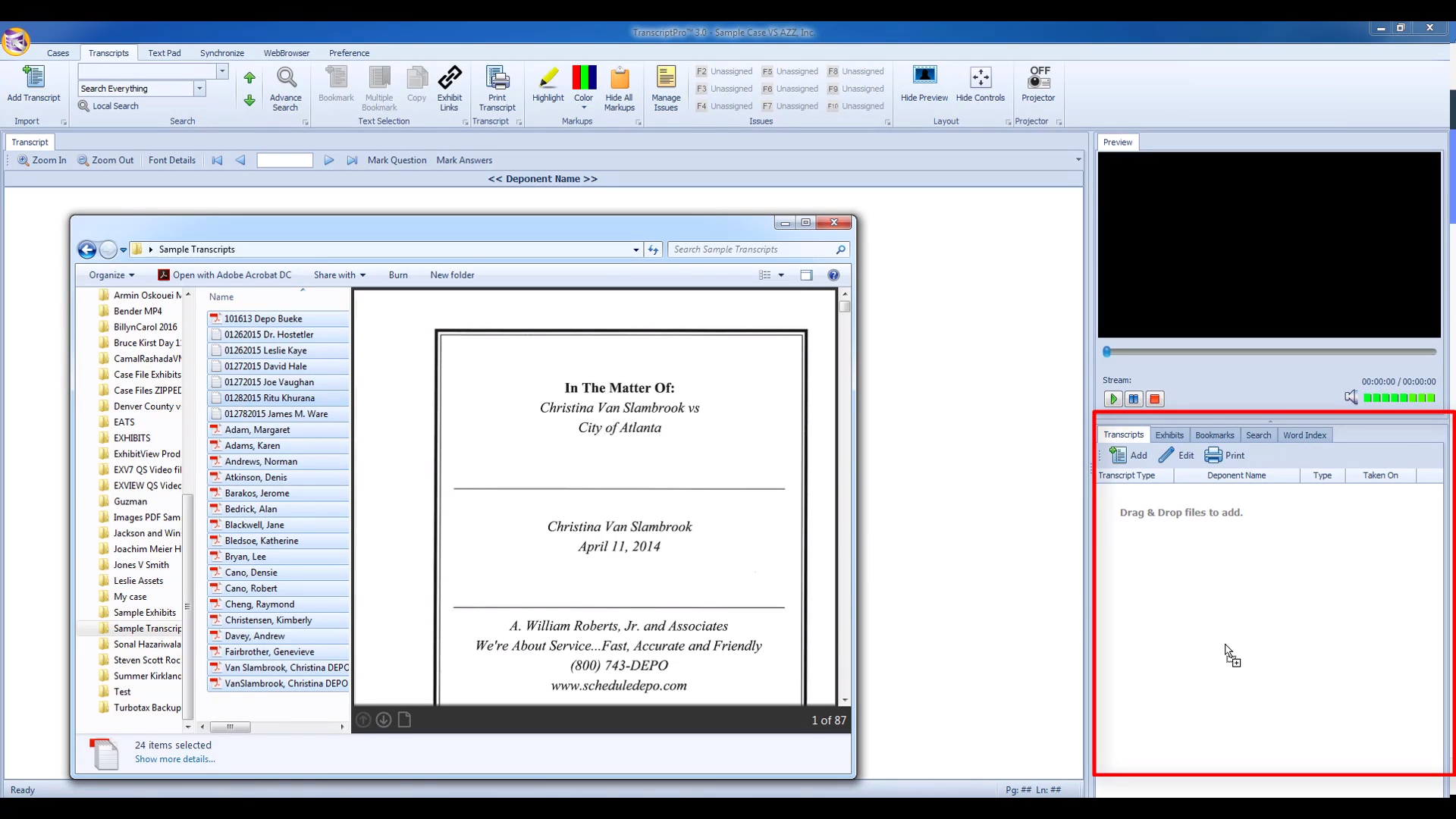
Task: Click Mark Question button
Action: [397, 161]
